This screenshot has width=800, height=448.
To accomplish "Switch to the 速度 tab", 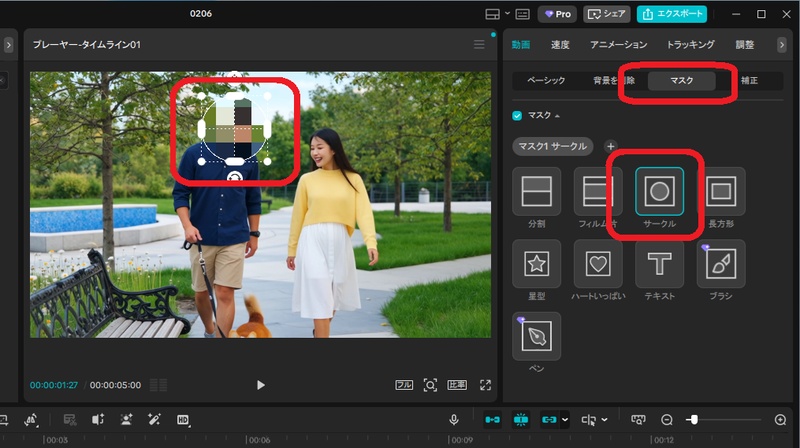I will [560, 45].
